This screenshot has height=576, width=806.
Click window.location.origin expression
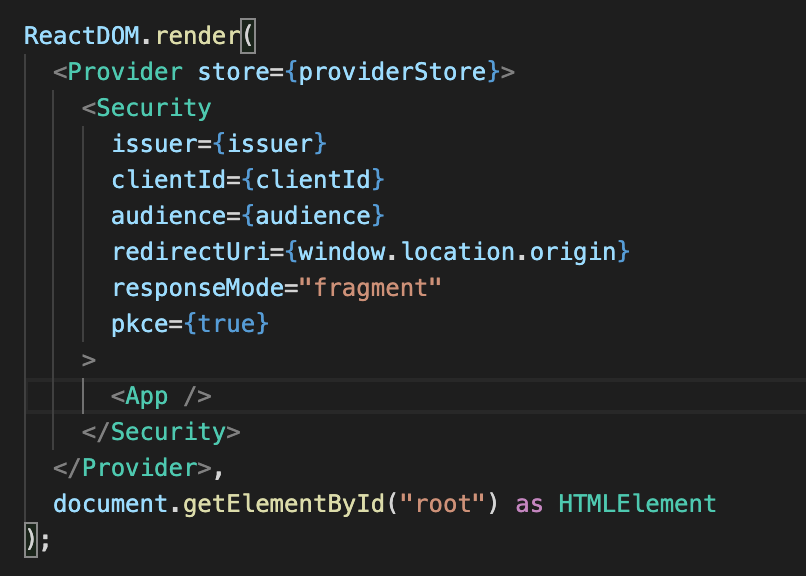(457, 252)
